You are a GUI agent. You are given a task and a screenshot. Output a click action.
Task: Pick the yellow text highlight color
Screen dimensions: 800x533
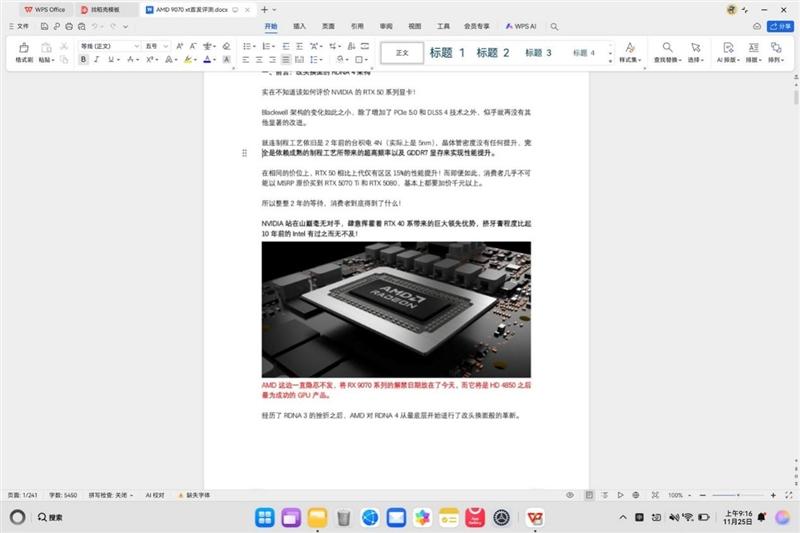pos(188,59)
